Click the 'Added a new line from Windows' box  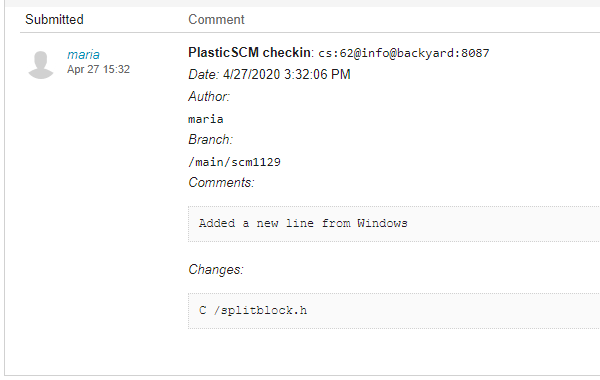pos(394,224)
